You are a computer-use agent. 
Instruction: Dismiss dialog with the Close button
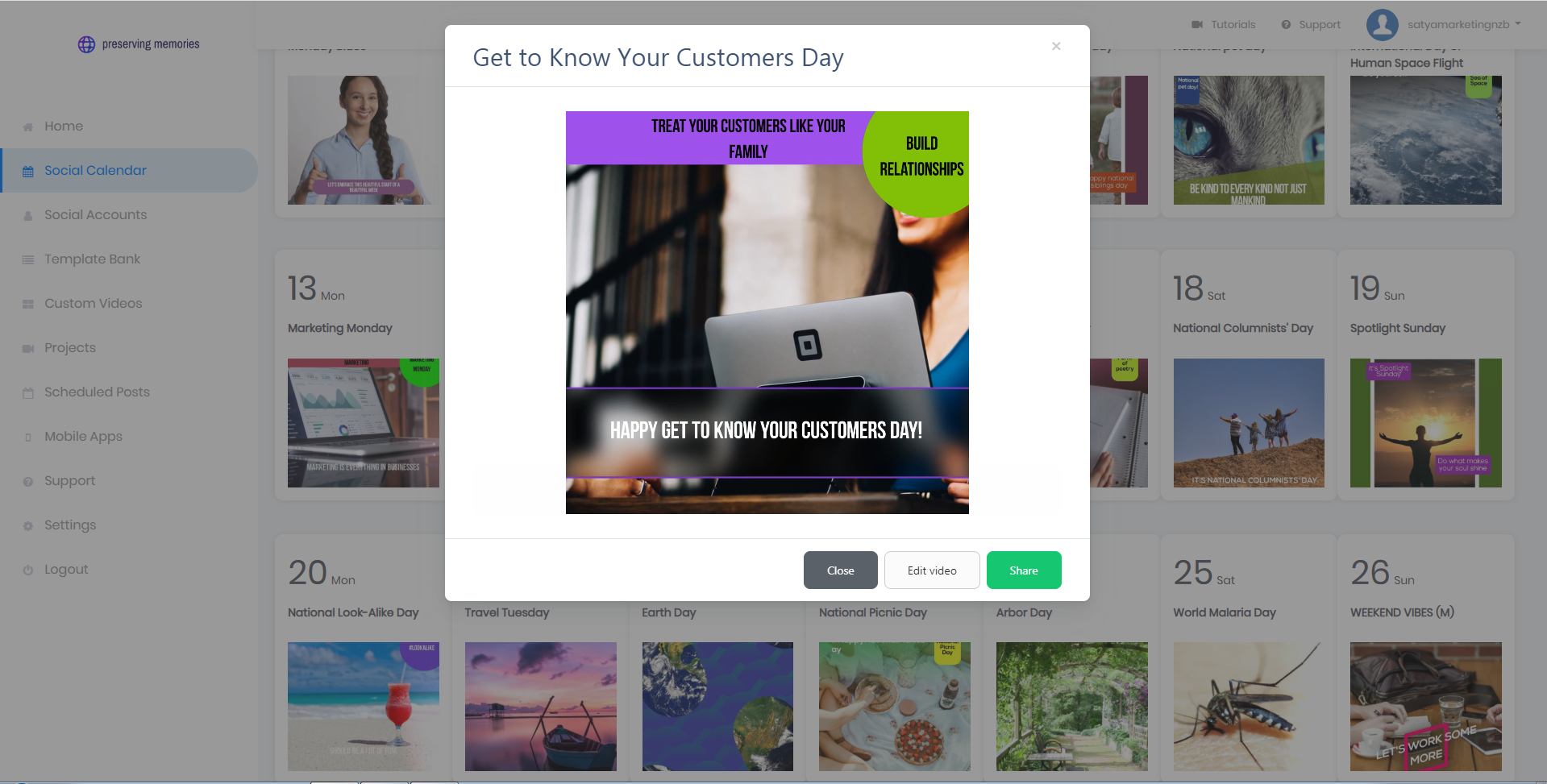[841, 570]
